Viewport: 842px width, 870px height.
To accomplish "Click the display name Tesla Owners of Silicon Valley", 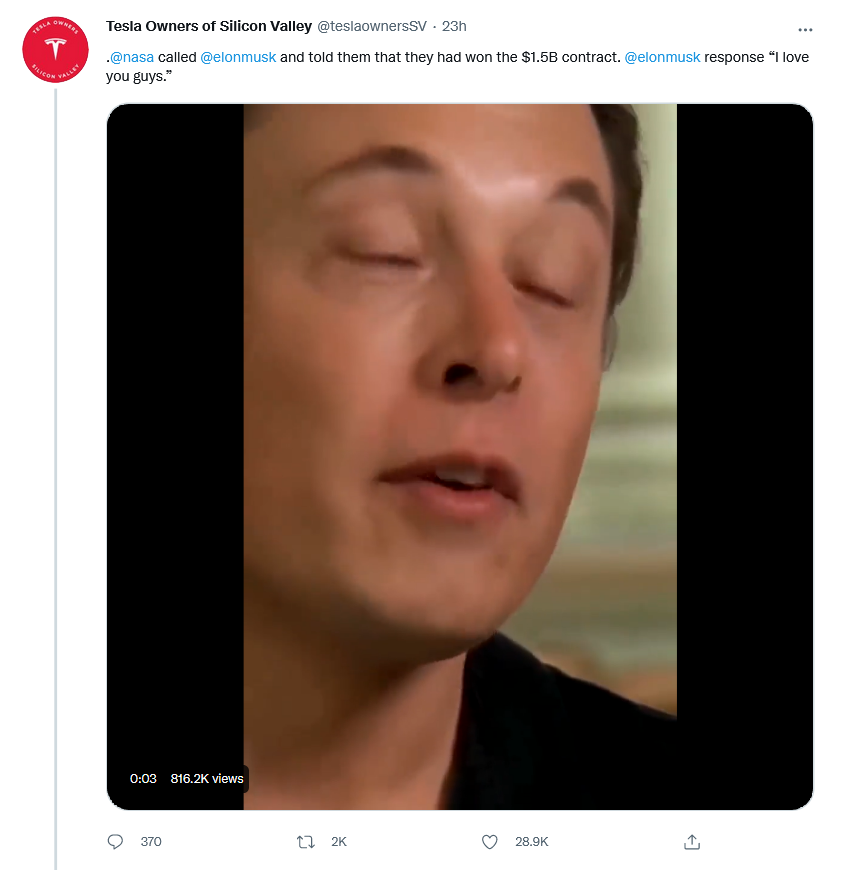I will (209, 26).
